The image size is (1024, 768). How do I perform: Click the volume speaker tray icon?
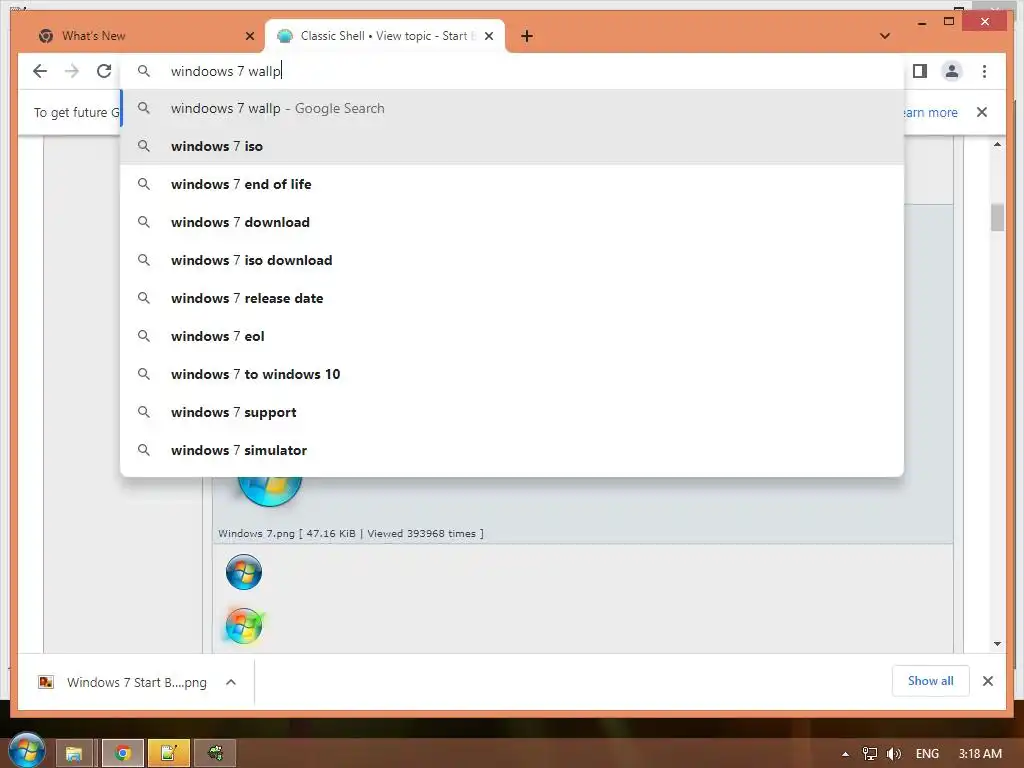click(893, 754)
